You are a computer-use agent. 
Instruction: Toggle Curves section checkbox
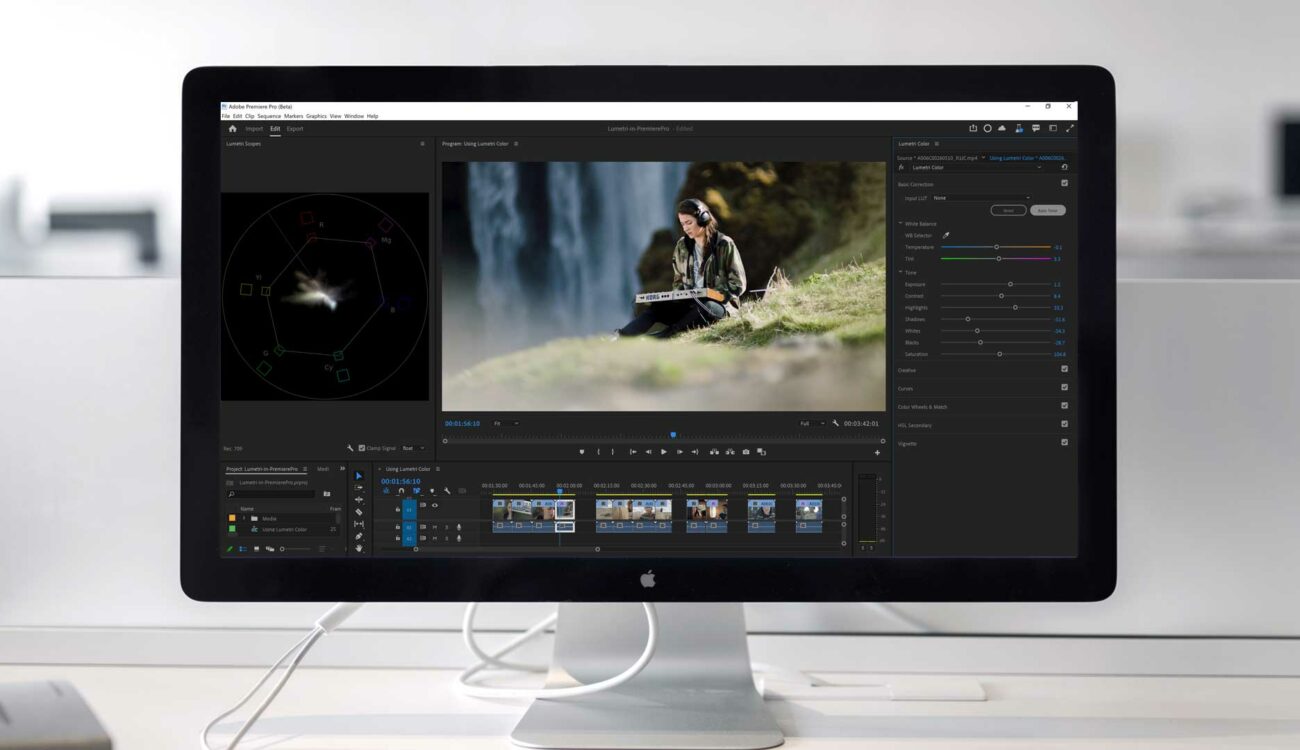[x=1064, y=387]
